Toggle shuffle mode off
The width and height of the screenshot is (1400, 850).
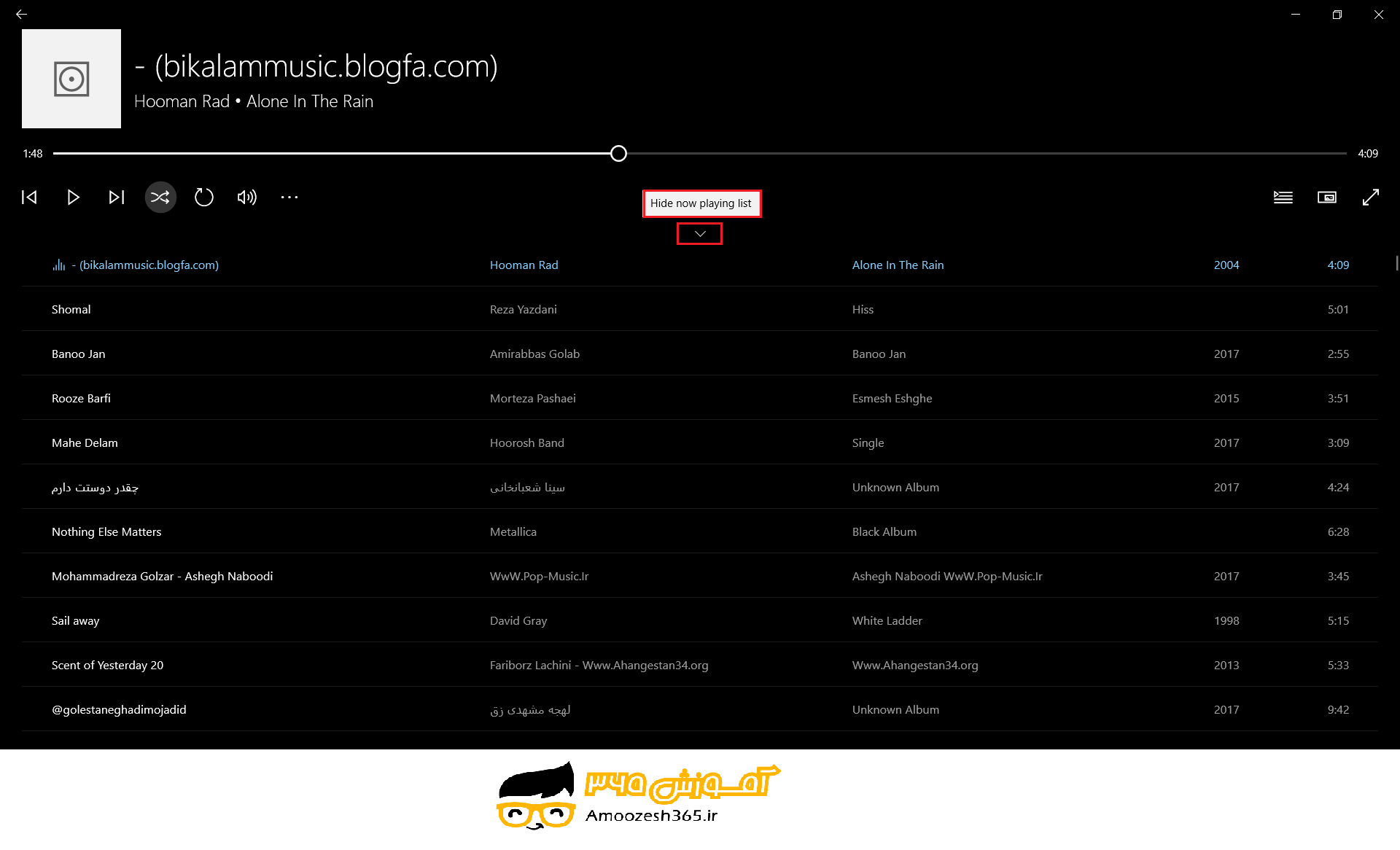pyautogui.click(x=160, y=198)
